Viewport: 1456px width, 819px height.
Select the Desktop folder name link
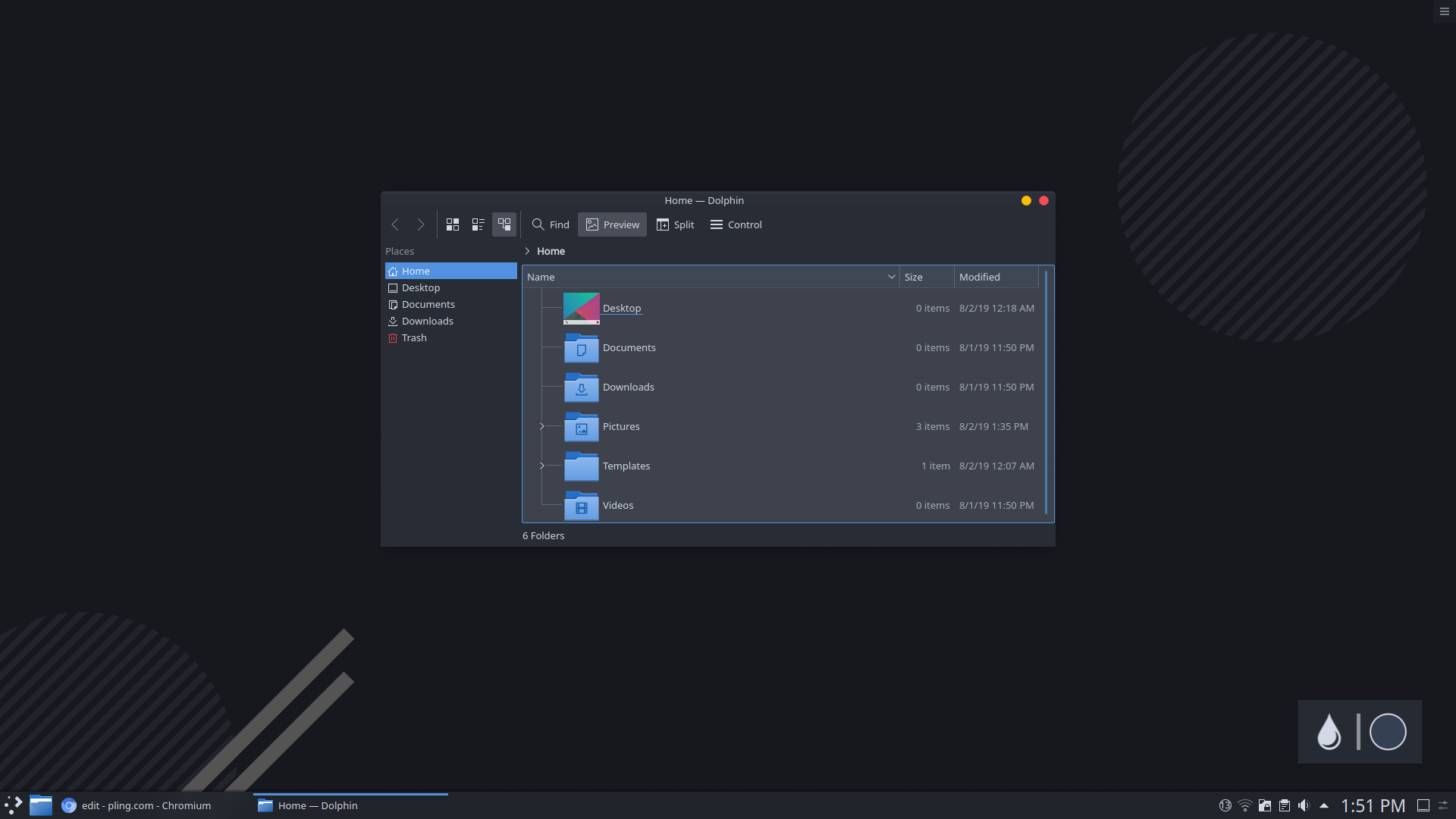point(622,308)
